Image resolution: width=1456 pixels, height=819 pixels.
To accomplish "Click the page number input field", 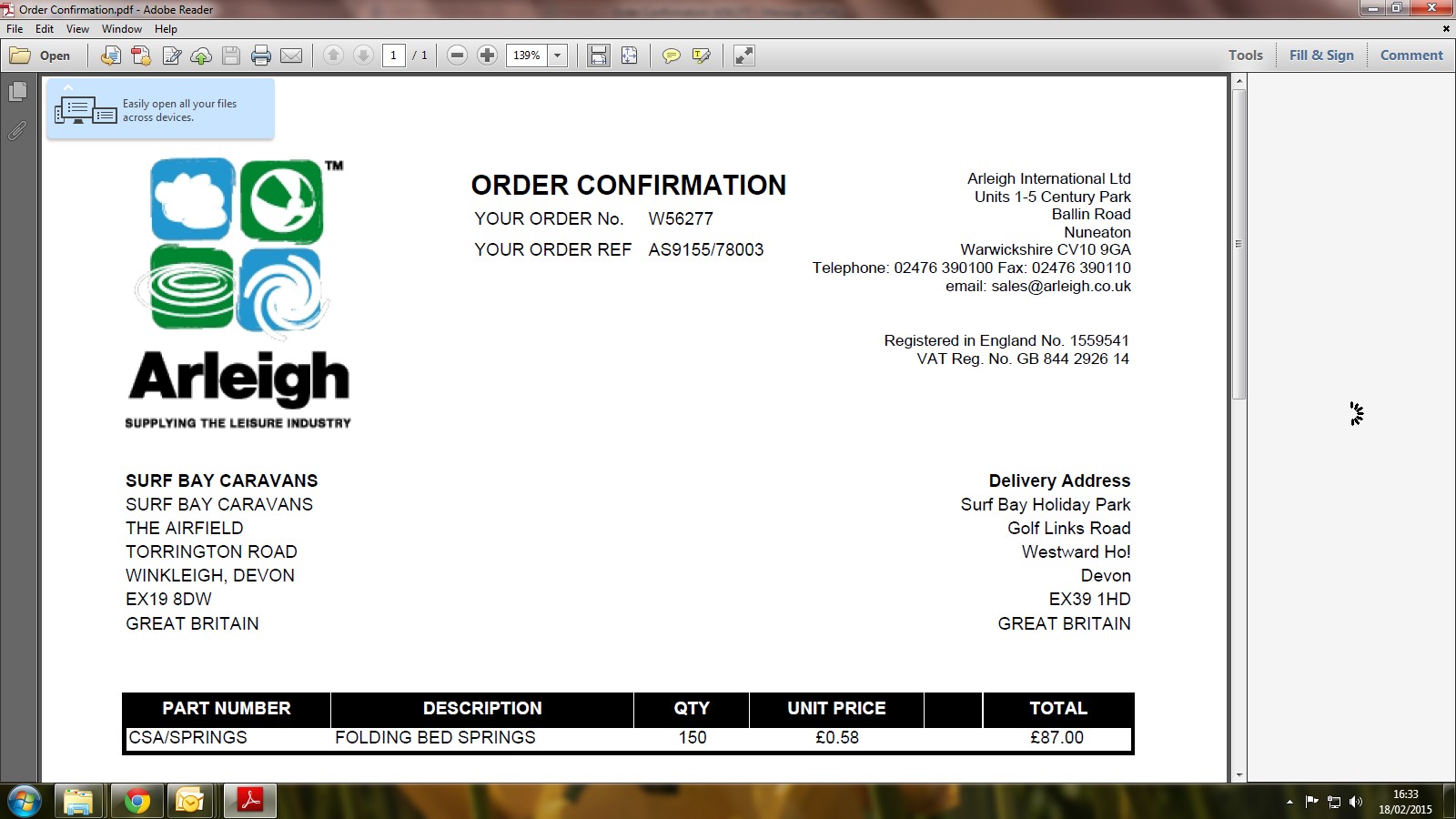I will [393, 56].
